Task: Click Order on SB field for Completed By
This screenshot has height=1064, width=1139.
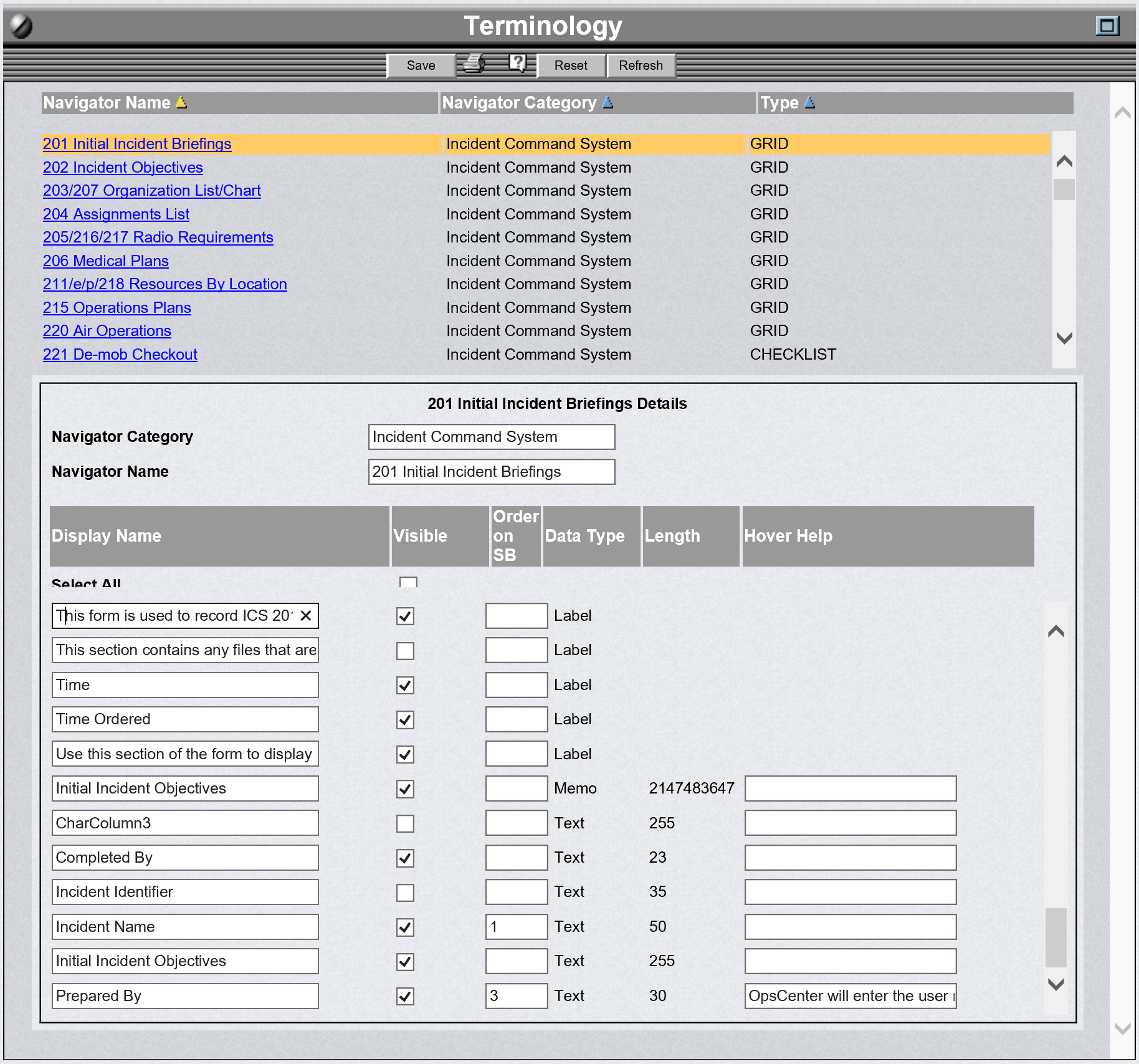Action: coord(516,858)
